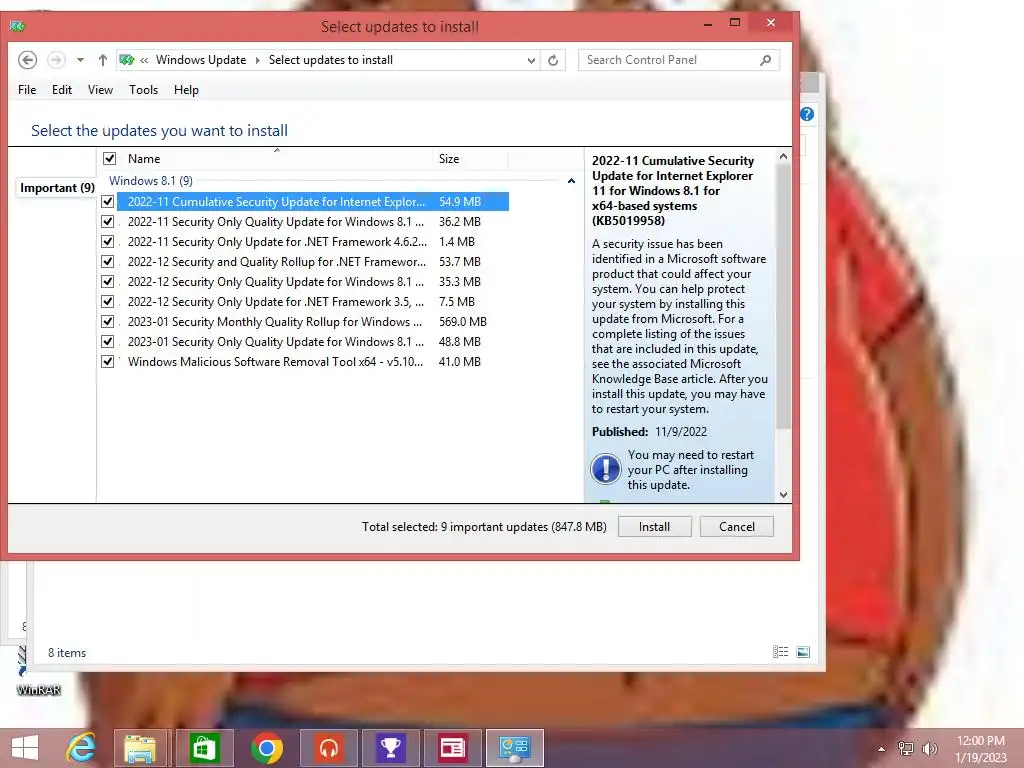Viewport: 1024px width, 768px height.
Task: Open File Explorer from the taskbar
Action: click(140, 748)
